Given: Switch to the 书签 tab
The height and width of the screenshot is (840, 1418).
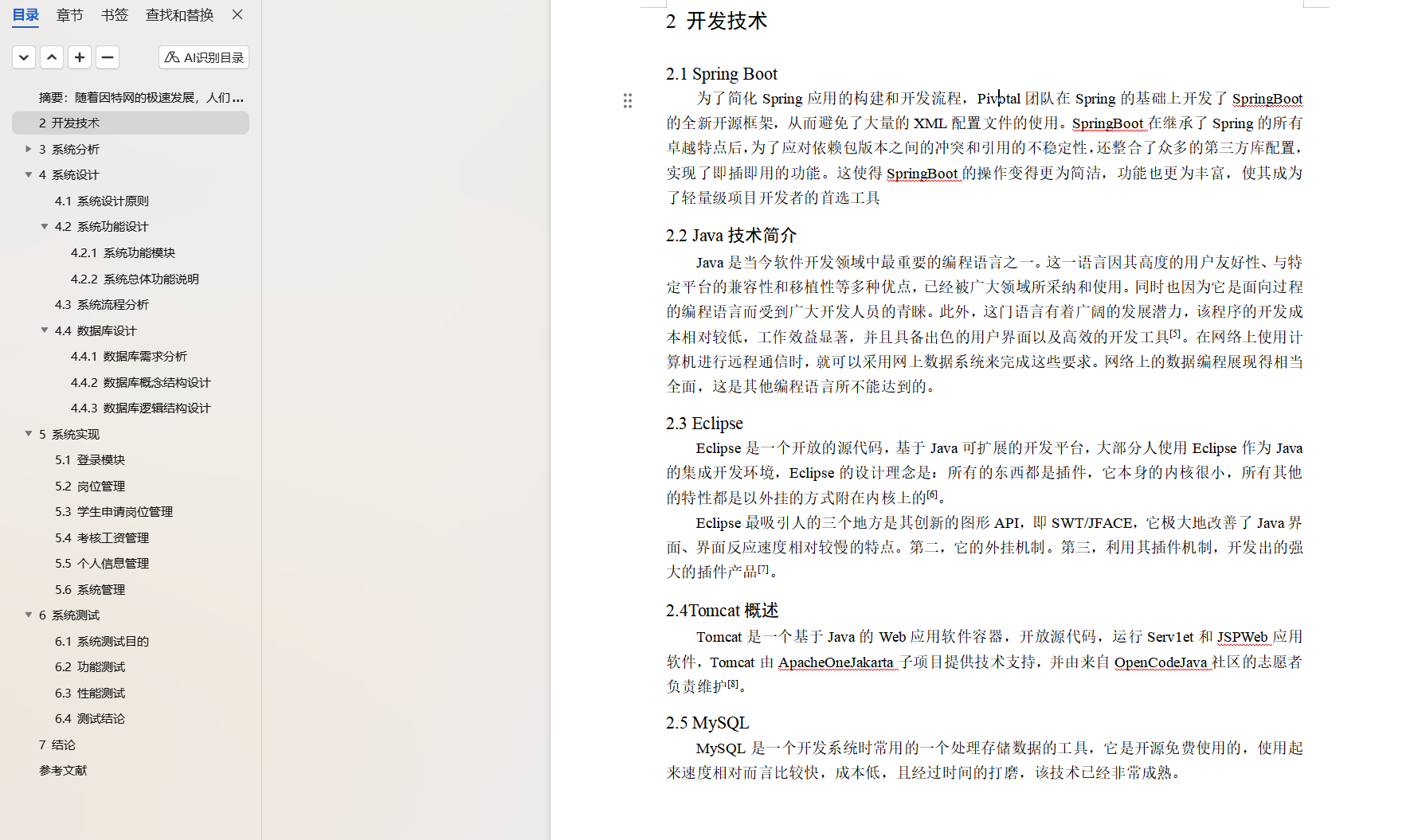Looking at the screenshot, I should pyautogui.click(x=115, y=14).
